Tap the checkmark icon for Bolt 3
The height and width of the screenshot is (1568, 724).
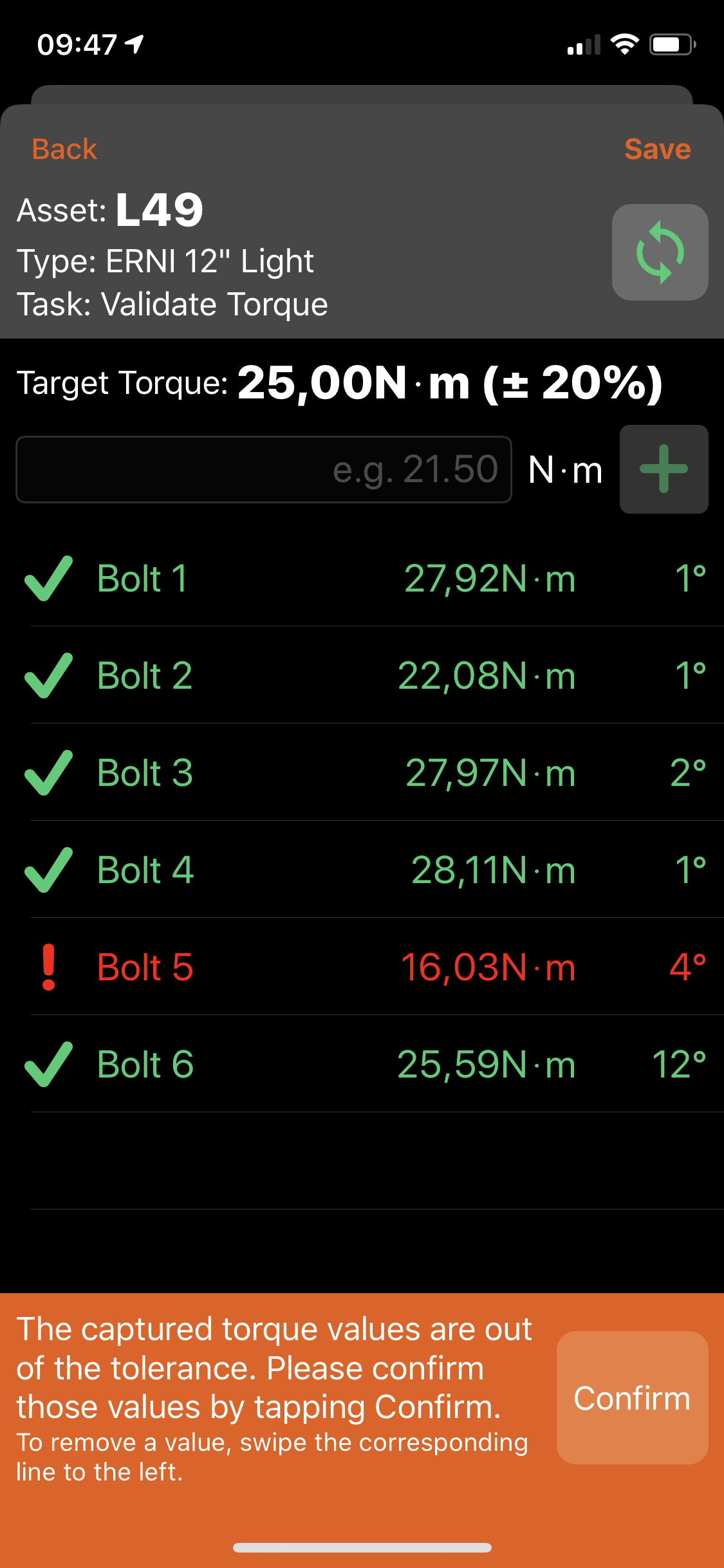(48, 772)
